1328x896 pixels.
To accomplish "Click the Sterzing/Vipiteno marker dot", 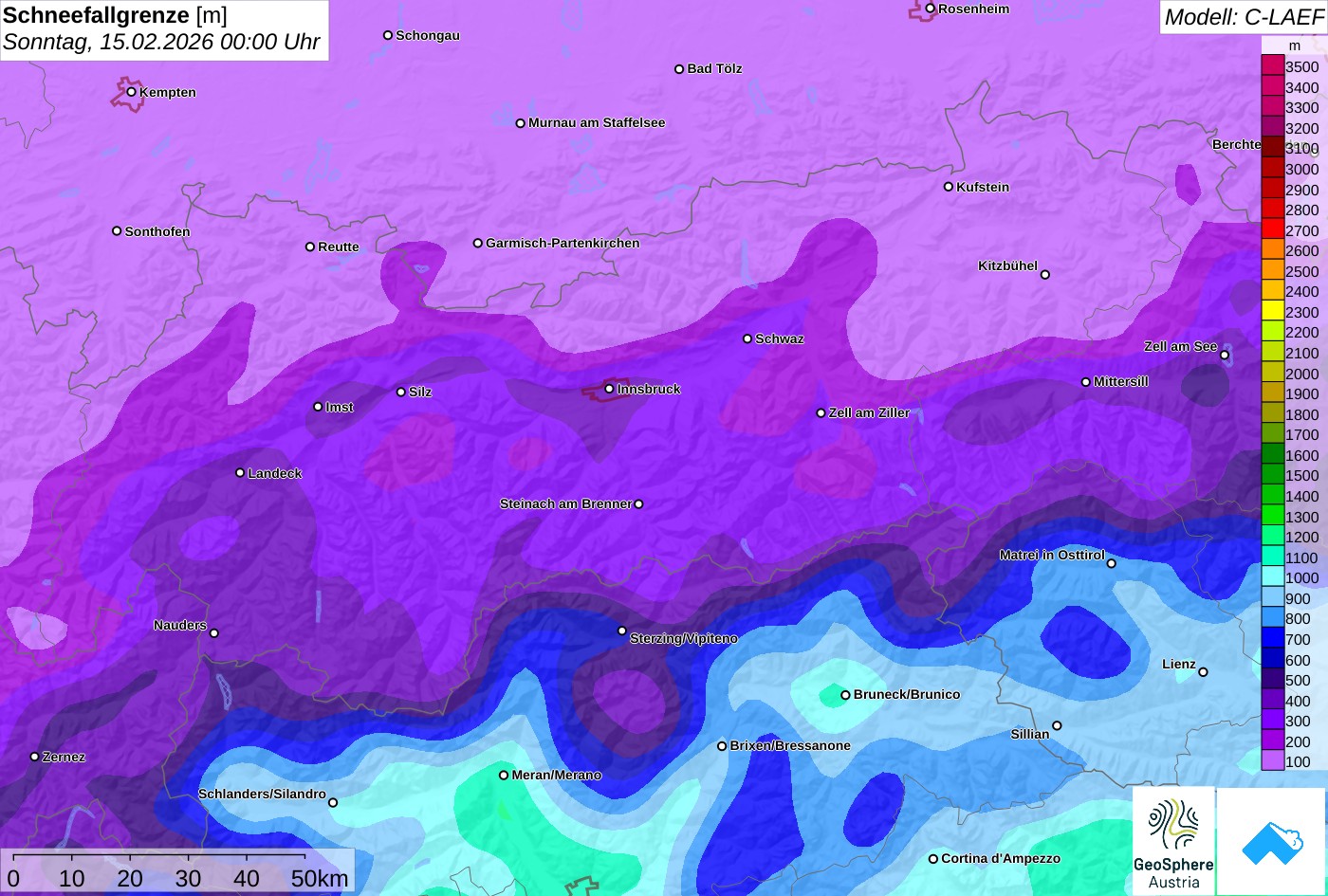I will tap(622, 631).
